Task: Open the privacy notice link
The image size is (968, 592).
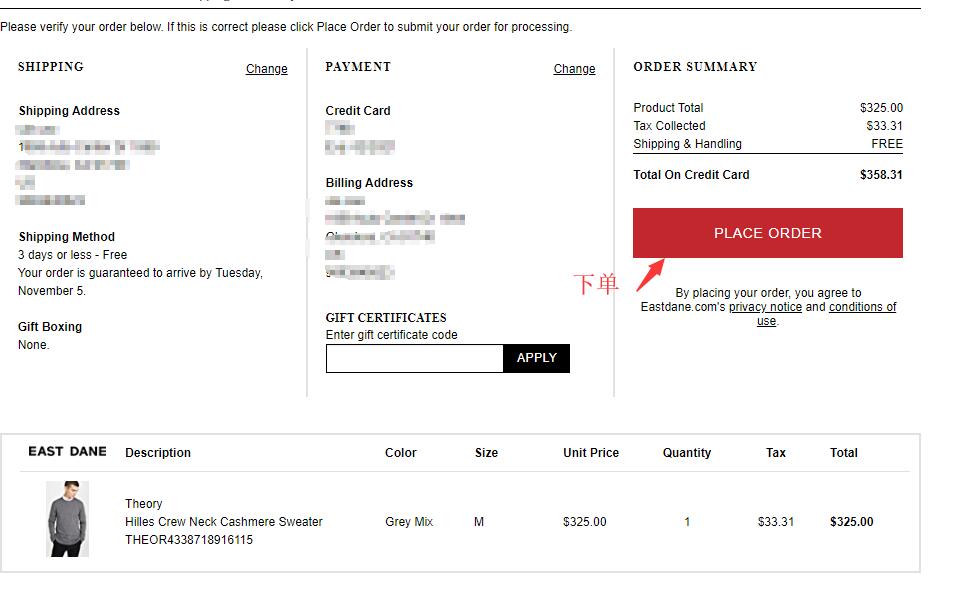Action: pos(765,307)
